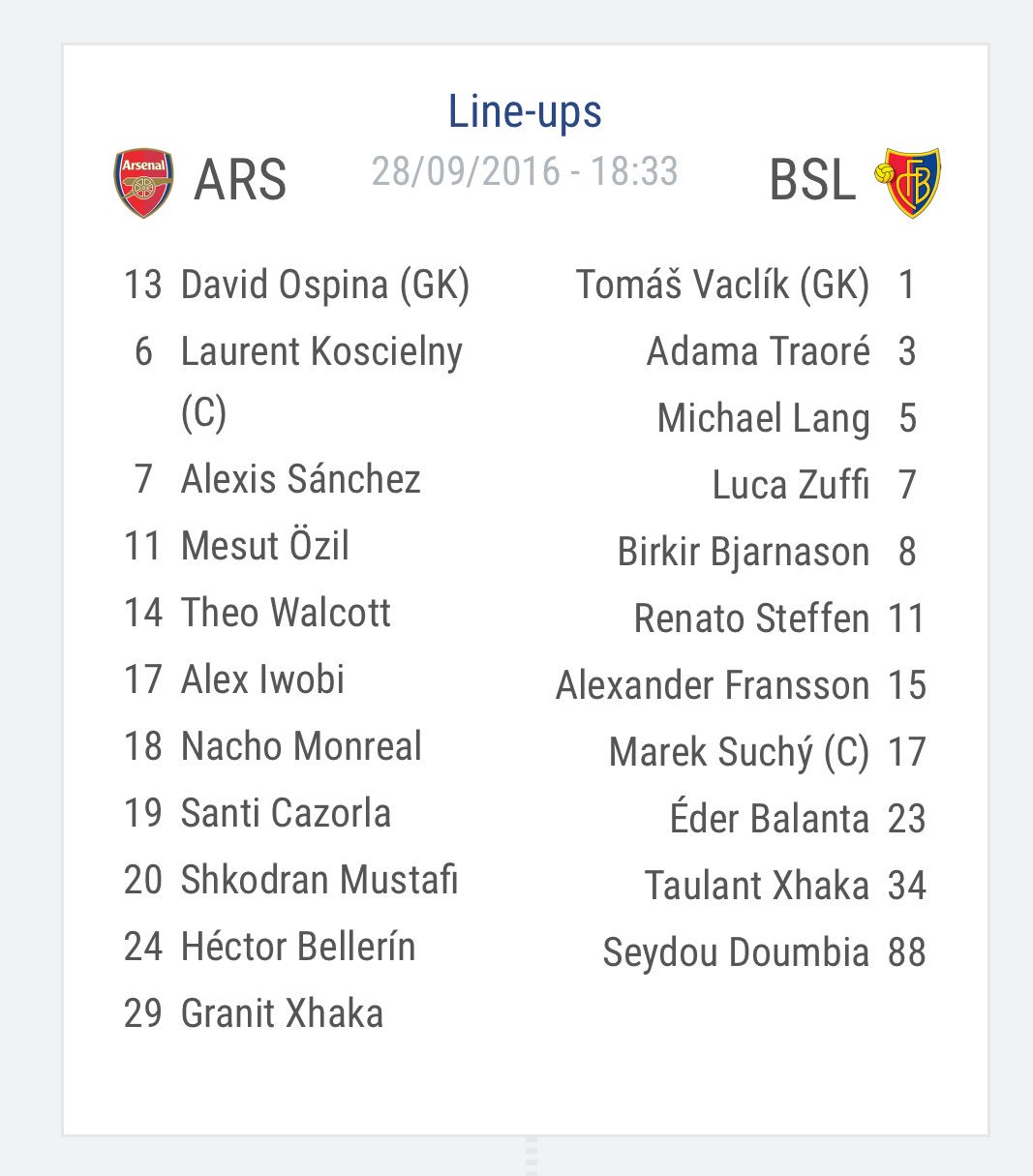This screenshot has height=1176, width=1033.
Task: Click the FC Basel club crest icon
Action: (907, 182)
